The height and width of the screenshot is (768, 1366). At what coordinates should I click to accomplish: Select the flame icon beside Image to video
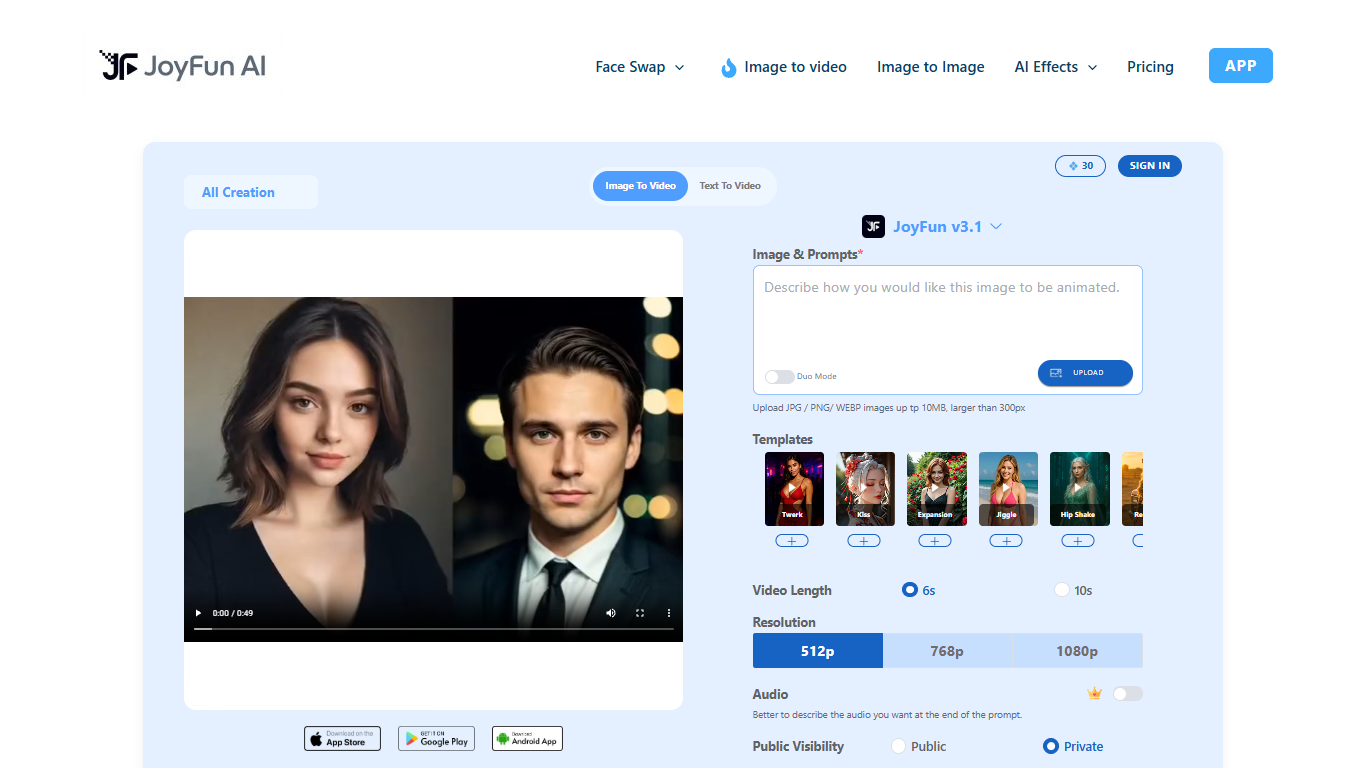pos(728,67)
